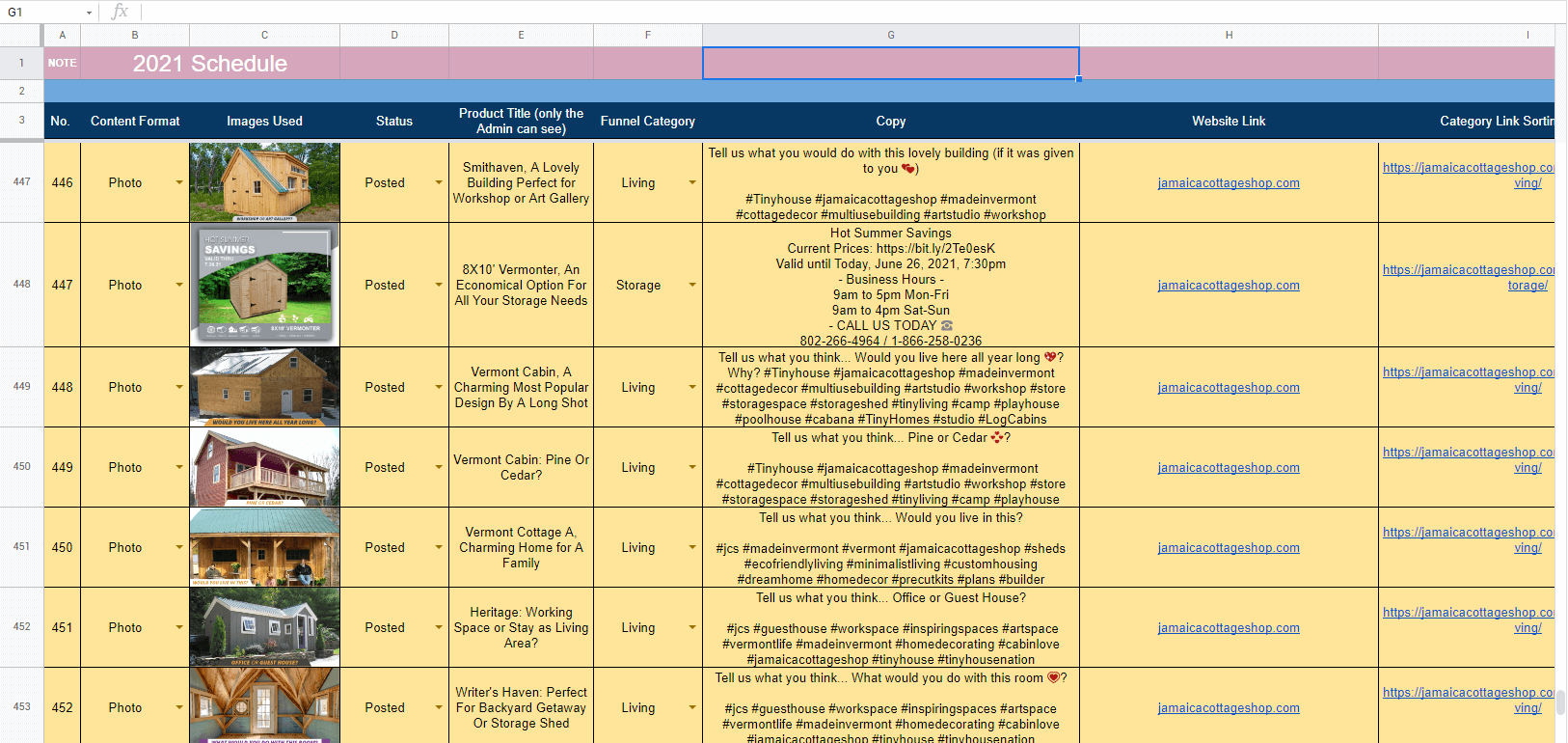Click website link for Smithaven row

click(1228, 183)
